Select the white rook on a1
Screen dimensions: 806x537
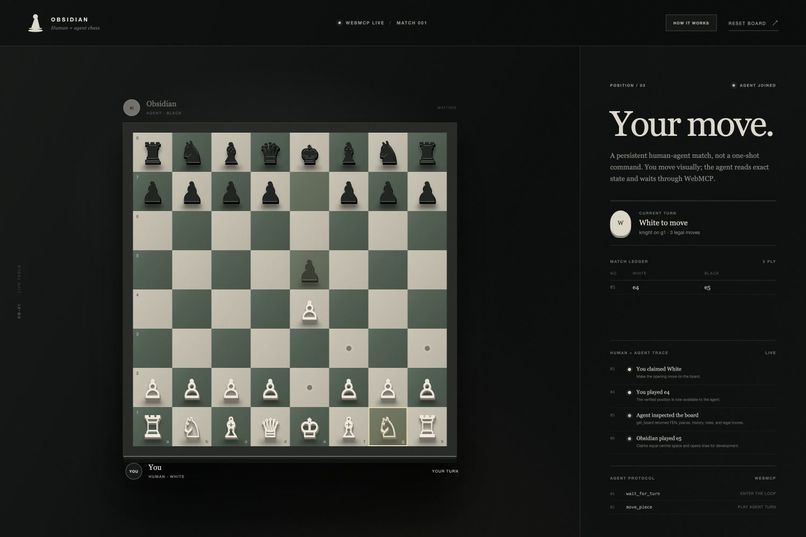(153, 427)
